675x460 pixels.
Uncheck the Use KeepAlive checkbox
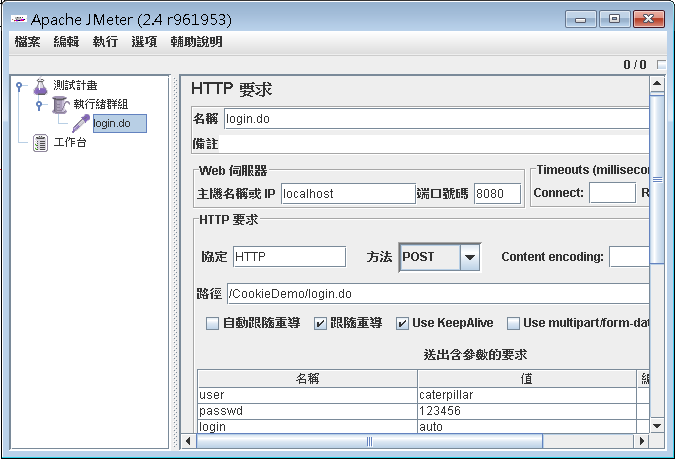click(x=402, y=323)
